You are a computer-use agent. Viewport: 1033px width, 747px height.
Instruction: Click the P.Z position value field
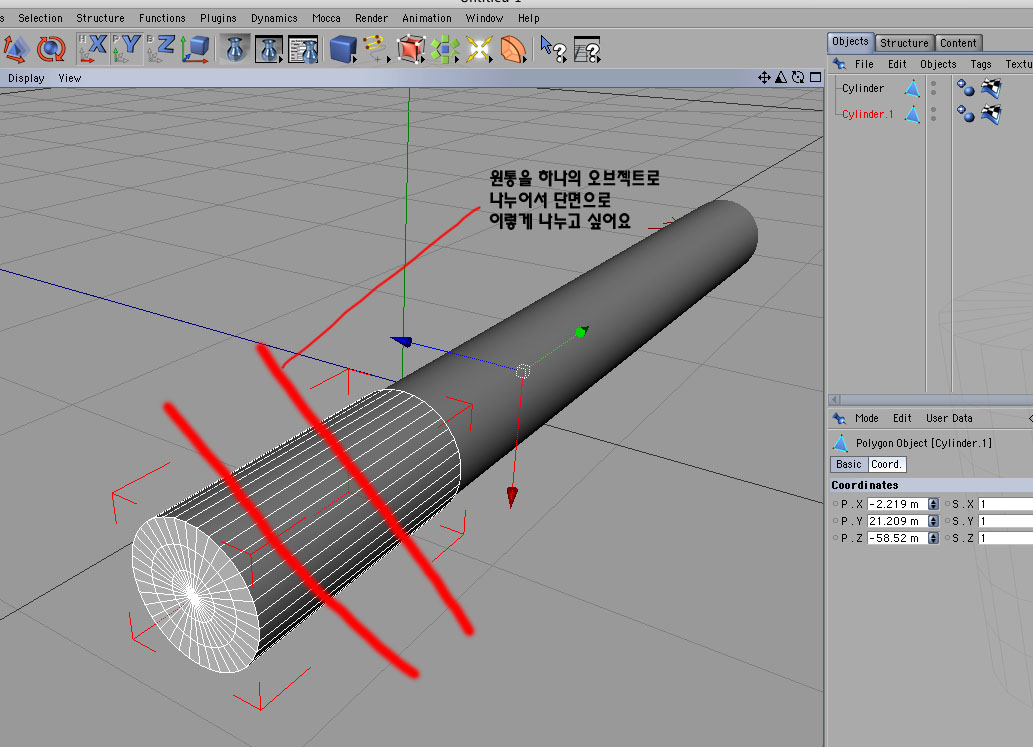click(x=897, y=538)
